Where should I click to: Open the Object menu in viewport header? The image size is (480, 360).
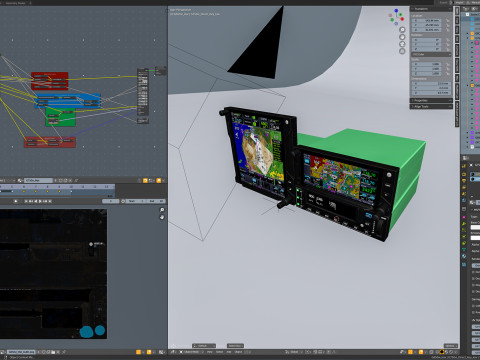click(238, 352)
